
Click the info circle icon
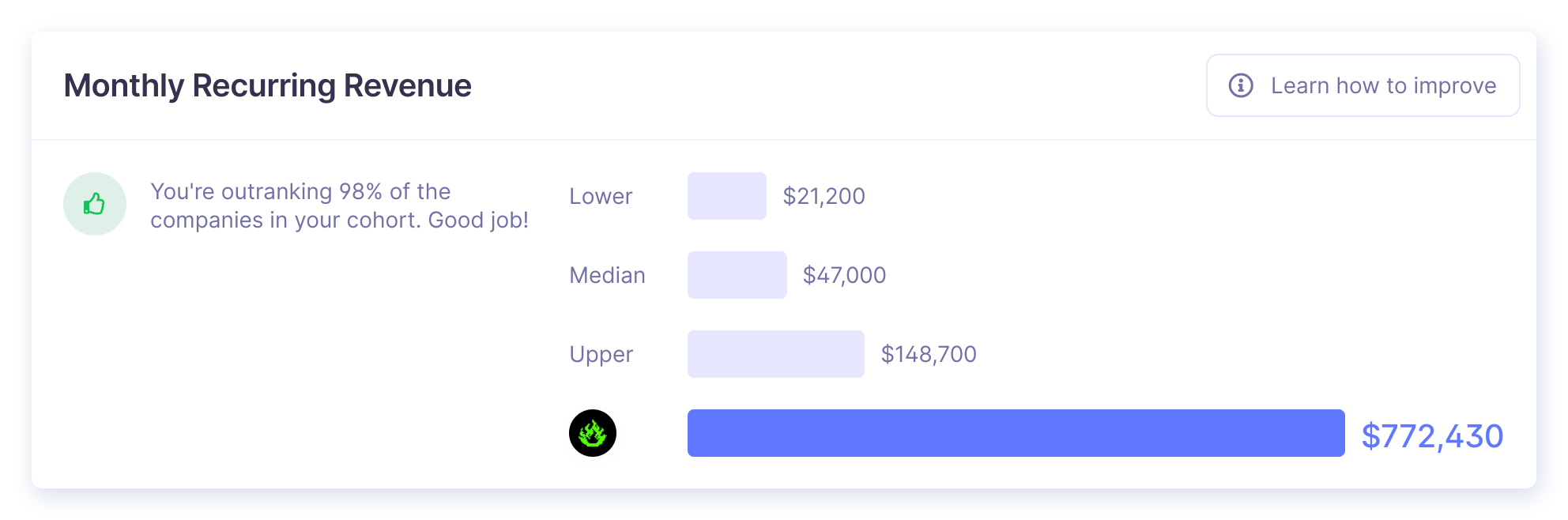click(1241, 85)
